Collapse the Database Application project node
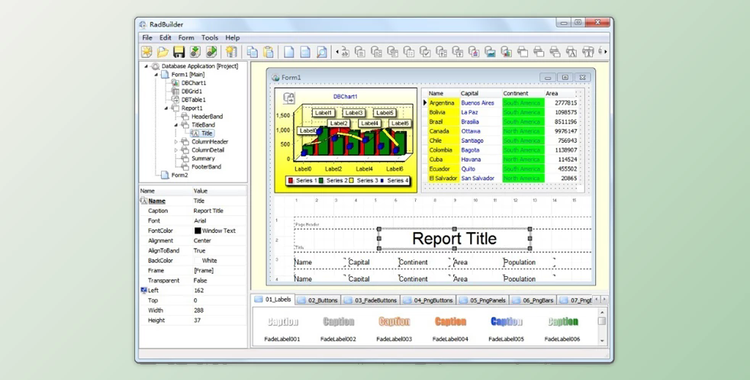750x380 pixels. pyautogui.click(x=146, y=66)
